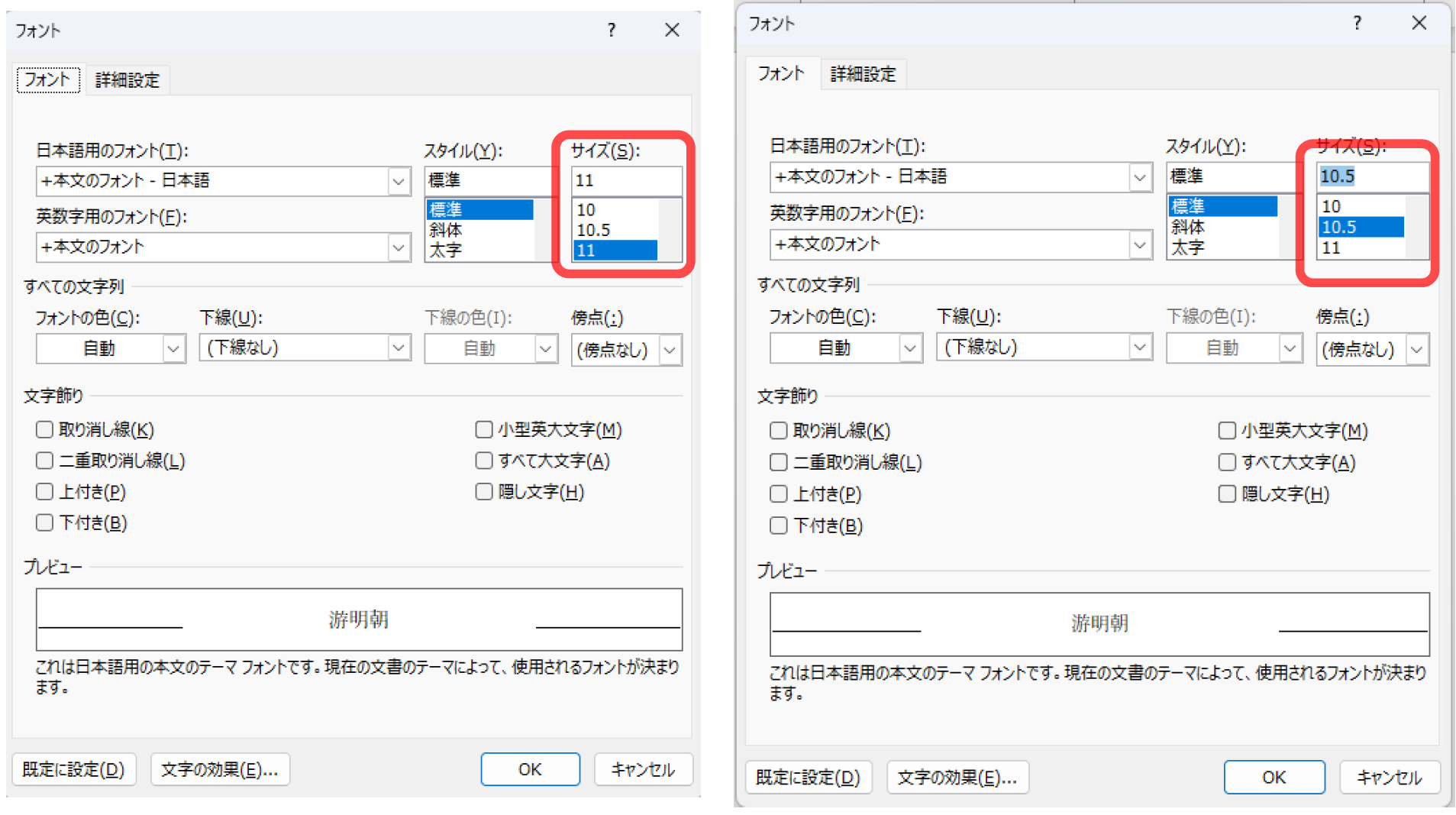Toggle 隠し文字(H) checkbox in left dialog
1456x815 pixels.
point(484,491)
